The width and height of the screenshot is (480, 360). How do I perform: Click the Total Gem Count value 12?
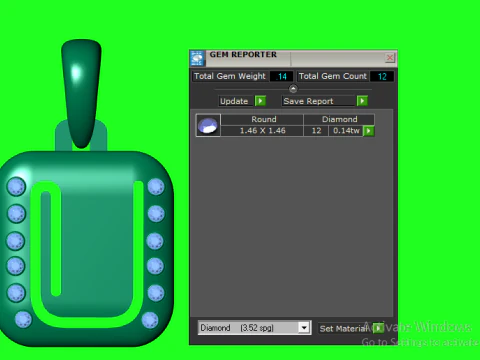(x=382, y=76)
